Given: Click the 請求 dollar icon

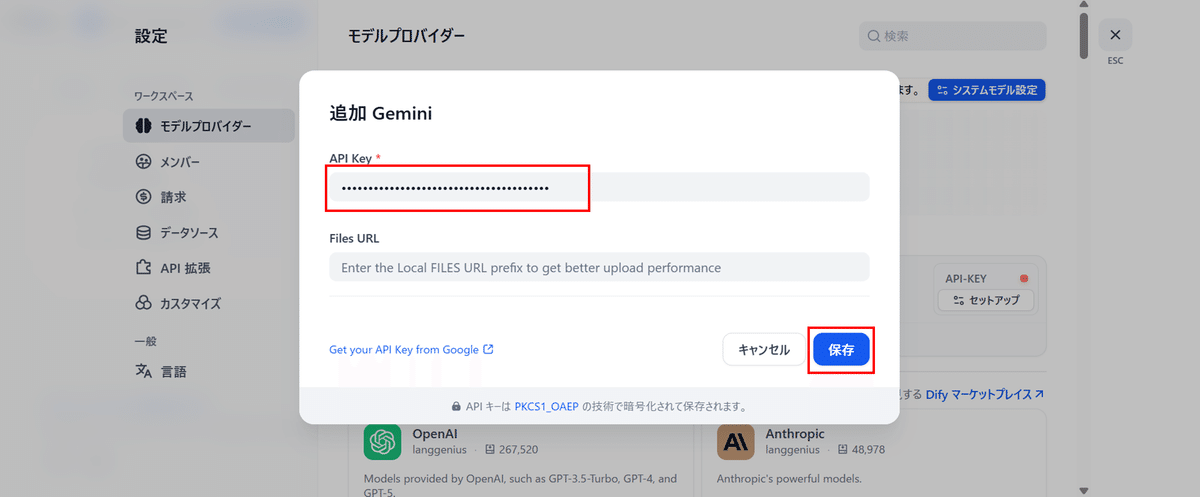Looking at the screenshot, I should click(143, 197).
